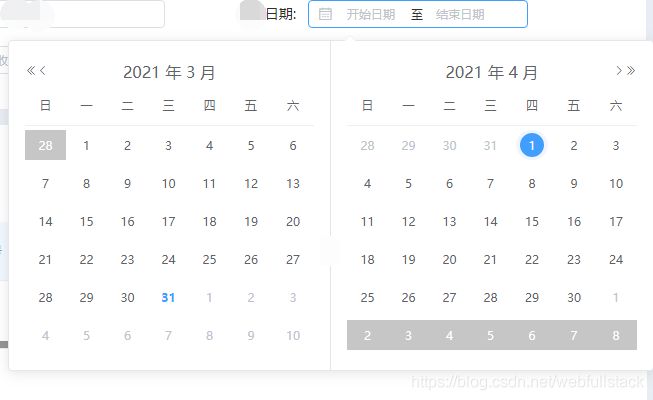This screenshot has width=653, height=400.
Task: Choose April 29 in right calendar
Action: tap(532, 298)
